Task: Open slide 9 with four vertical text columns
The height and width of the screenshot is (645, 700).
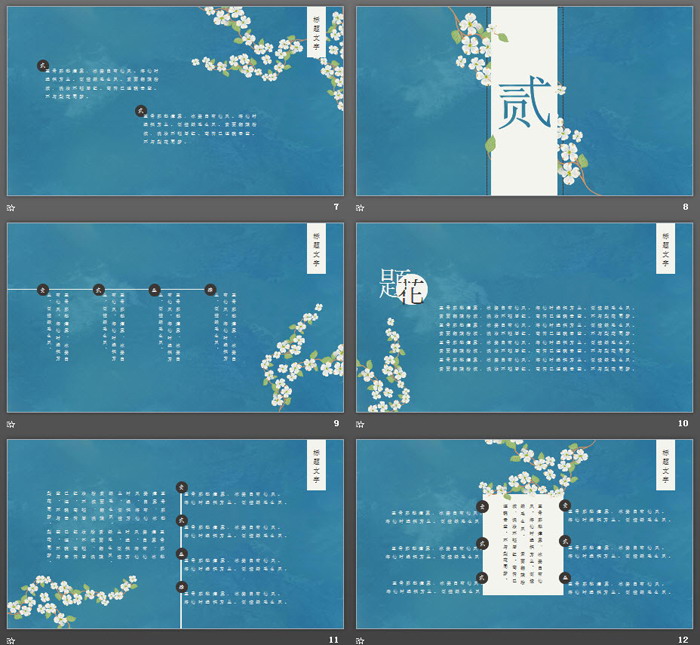Action: [175, 317]
